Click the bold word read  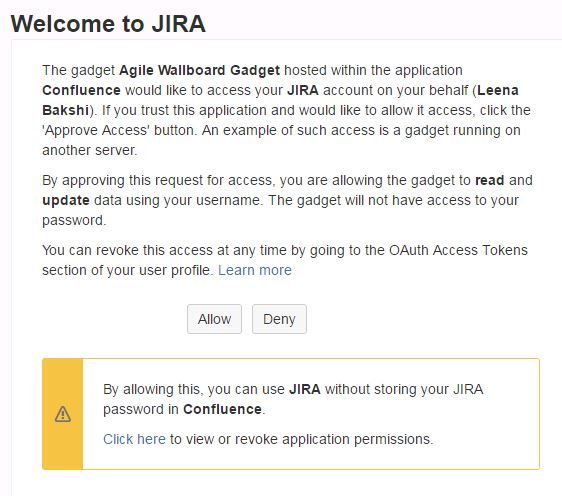tap(490, 180)
